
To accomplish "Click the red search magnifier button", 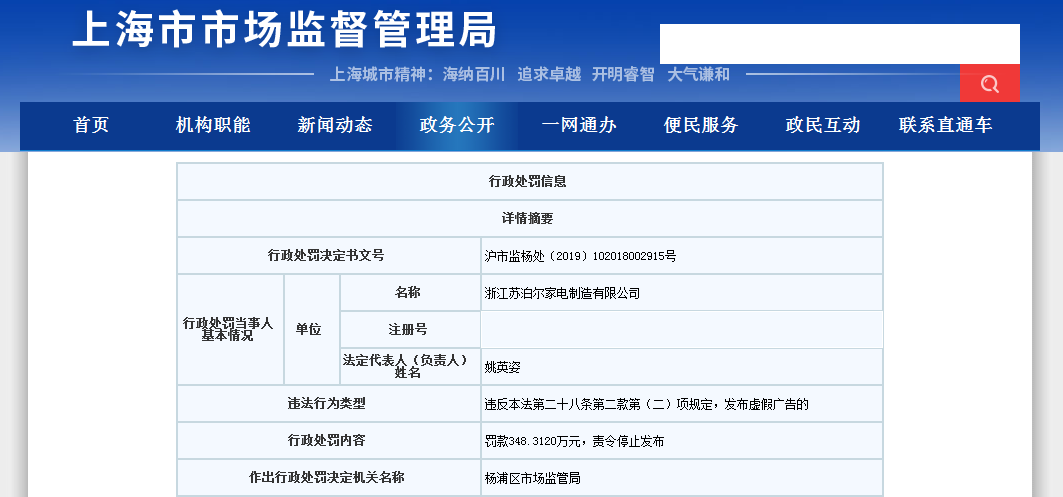I will 989,83.
